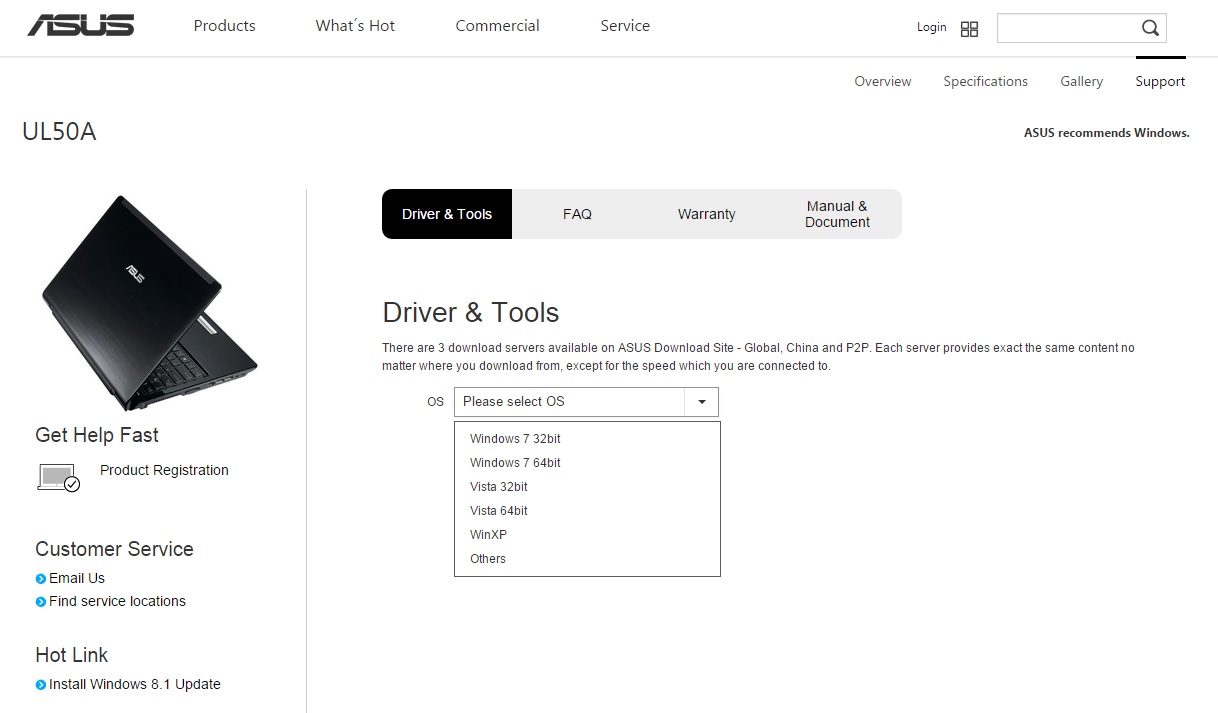This screenshot has width=1218, height=713.
Task: Open the Service menu
Action: (x=625, y=26)
